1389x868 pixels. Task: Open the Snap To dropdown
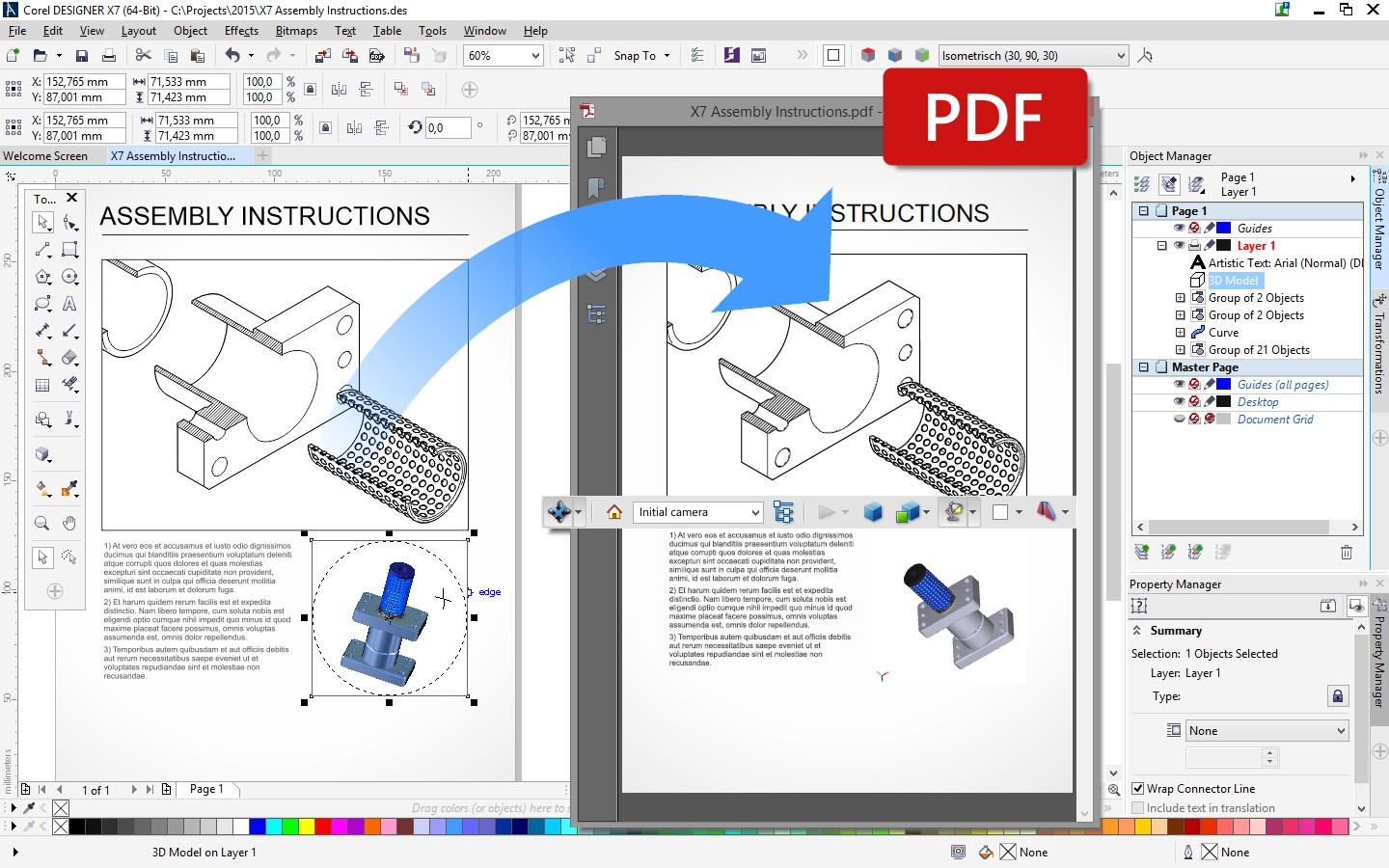(x=667, y=56)
